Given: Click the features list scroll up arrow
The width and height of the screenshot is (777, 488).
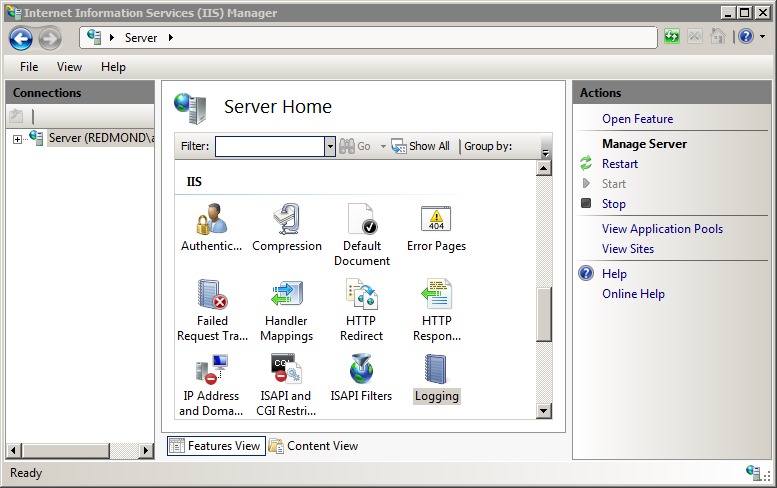Looking at the screenshot, I should tap(544, 168).
